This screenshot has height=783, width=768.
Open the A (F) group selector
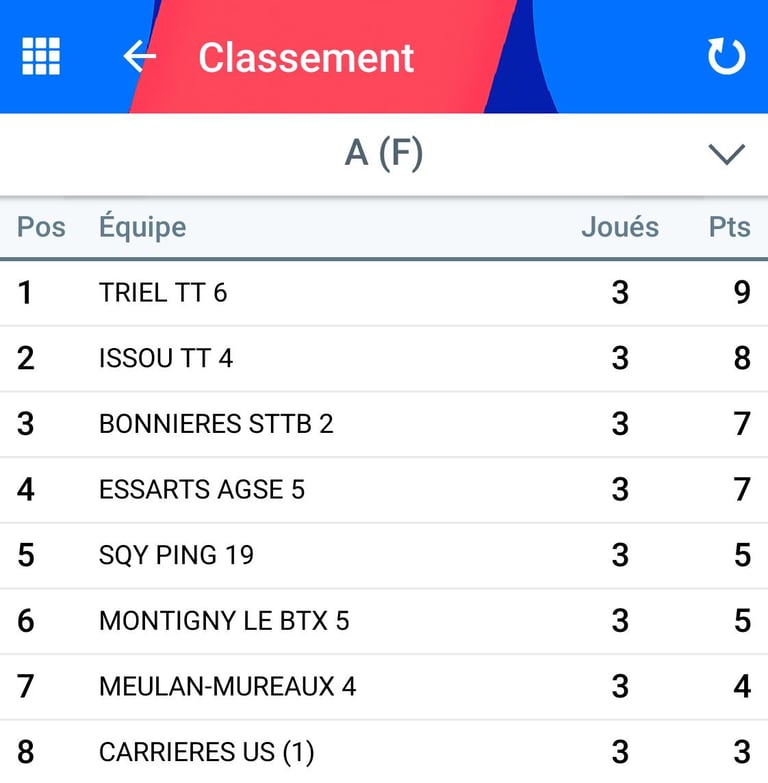tap(384, 154)
